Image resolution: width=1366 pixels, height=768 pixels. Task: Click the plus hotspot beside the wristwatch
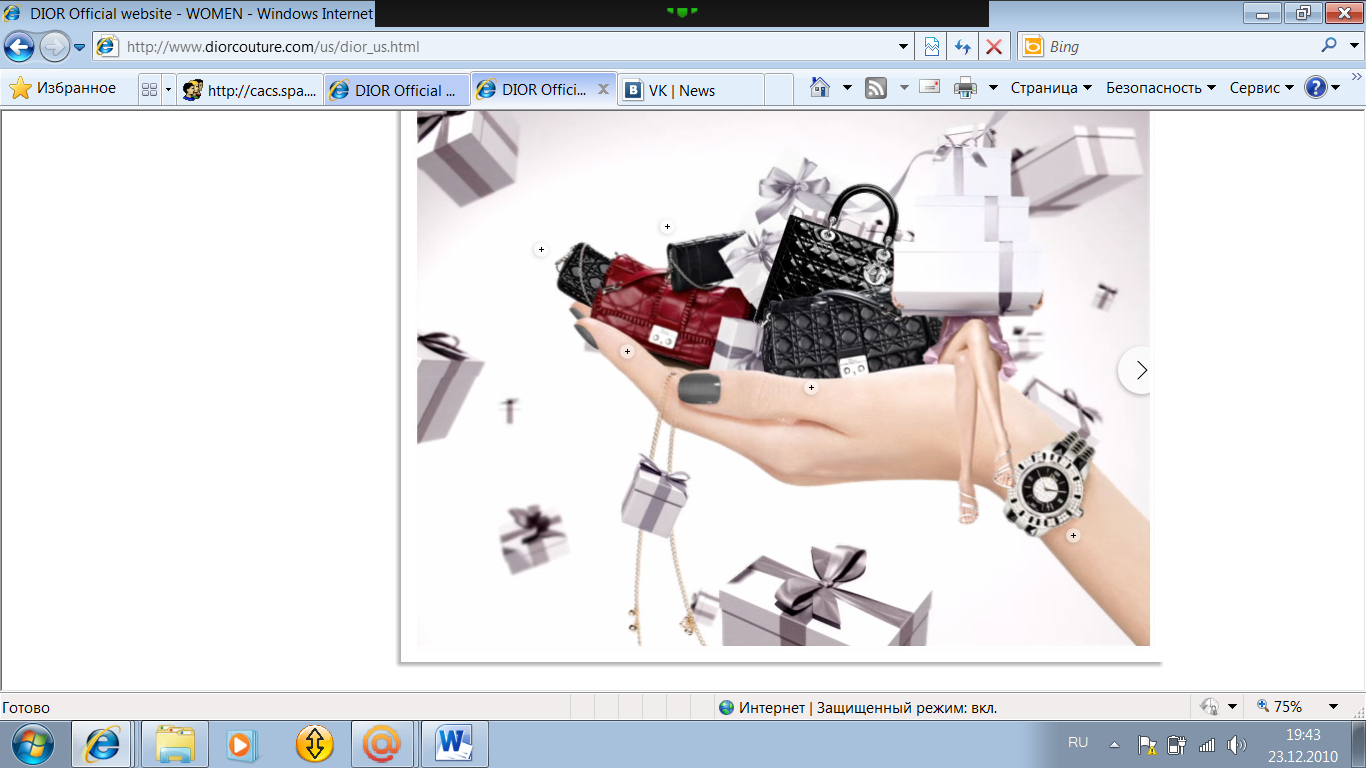tap(1073, 536)
